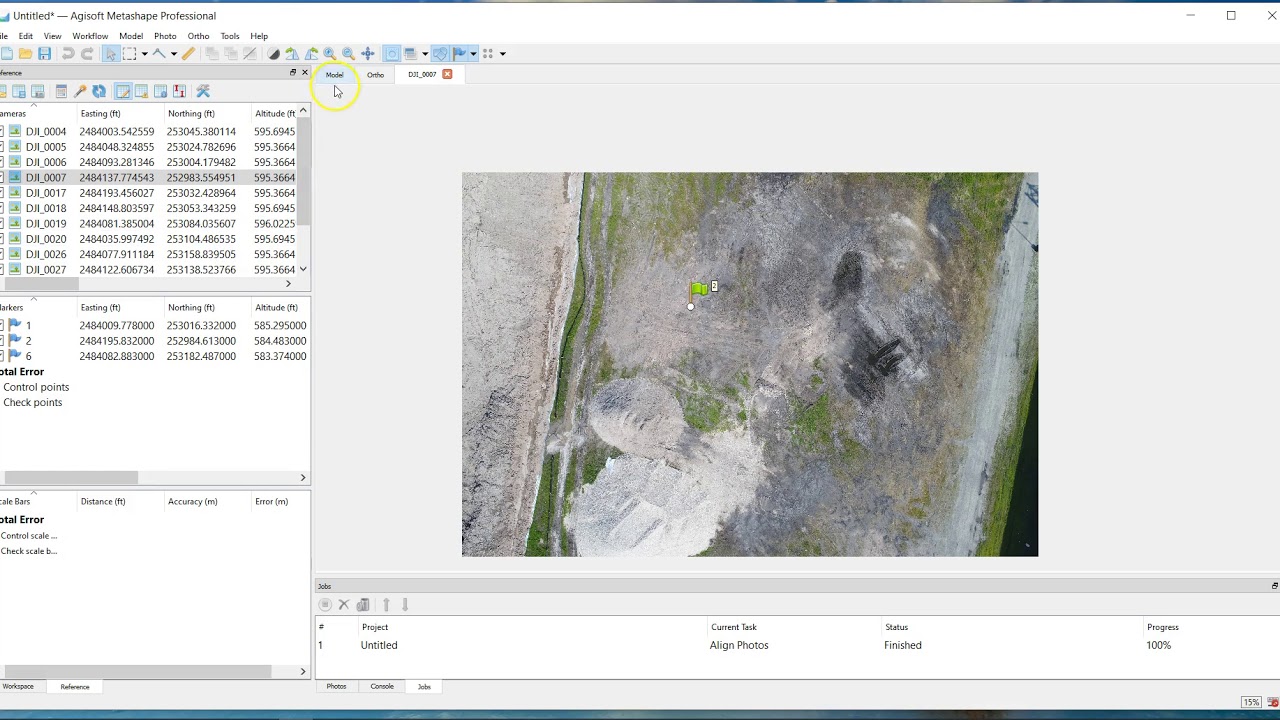Click the Move Down arrow in Jobs pane
The image size is (1280, 720).
click(x=405, y=605)
